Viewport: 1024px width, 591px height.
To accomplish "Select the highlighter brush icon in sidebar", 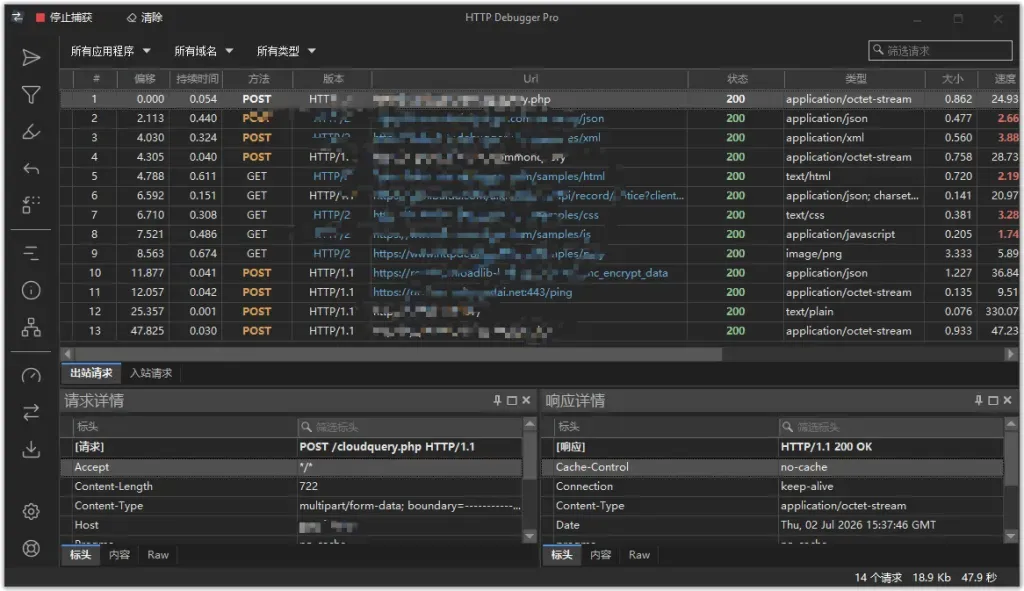I will click(x=31, y=133).
